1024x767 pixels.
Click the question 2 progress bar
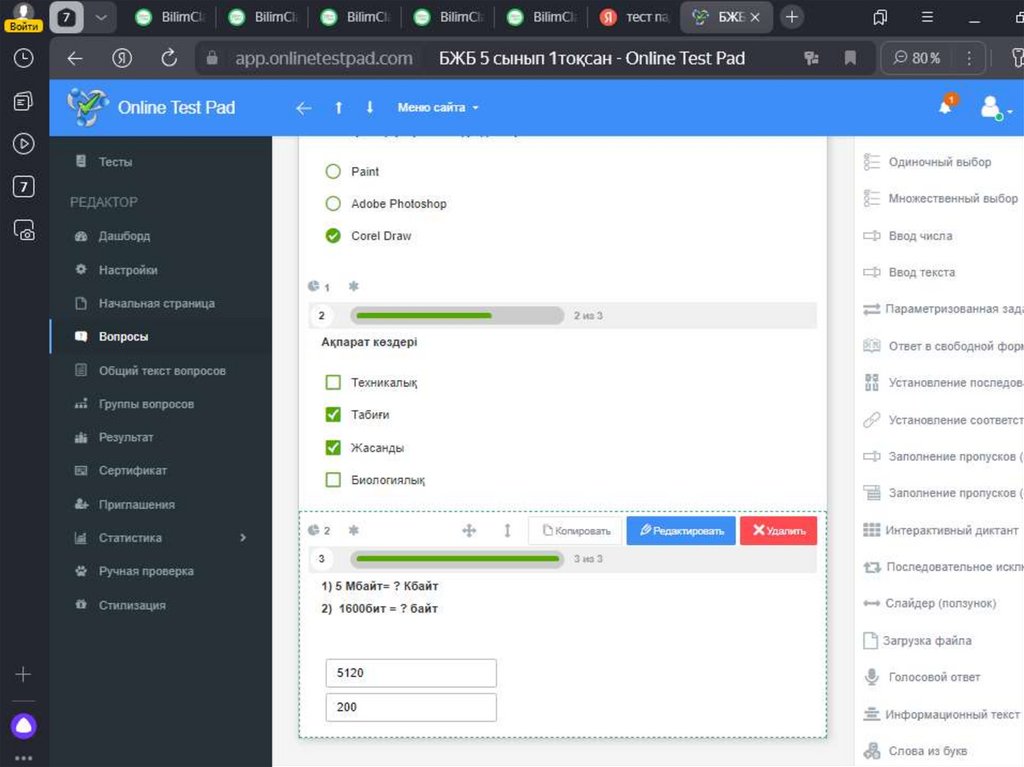457,316
